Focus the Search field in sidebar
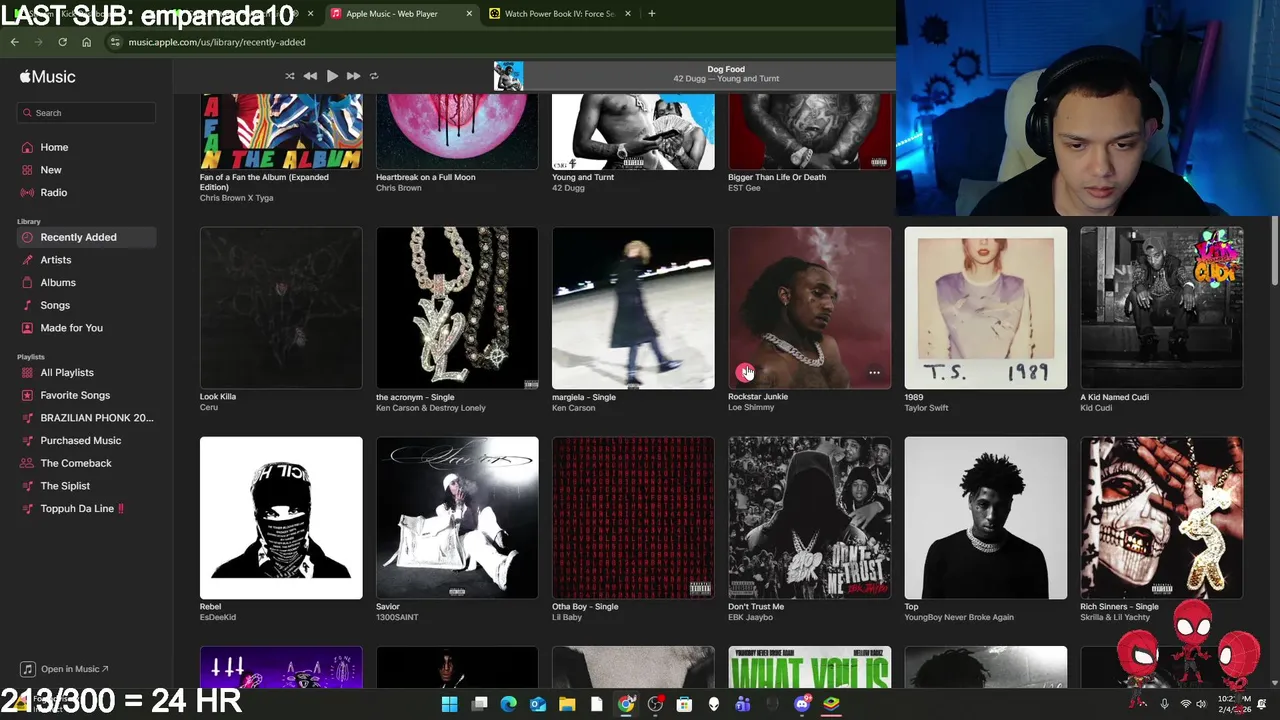 click(x=86, y=113)
